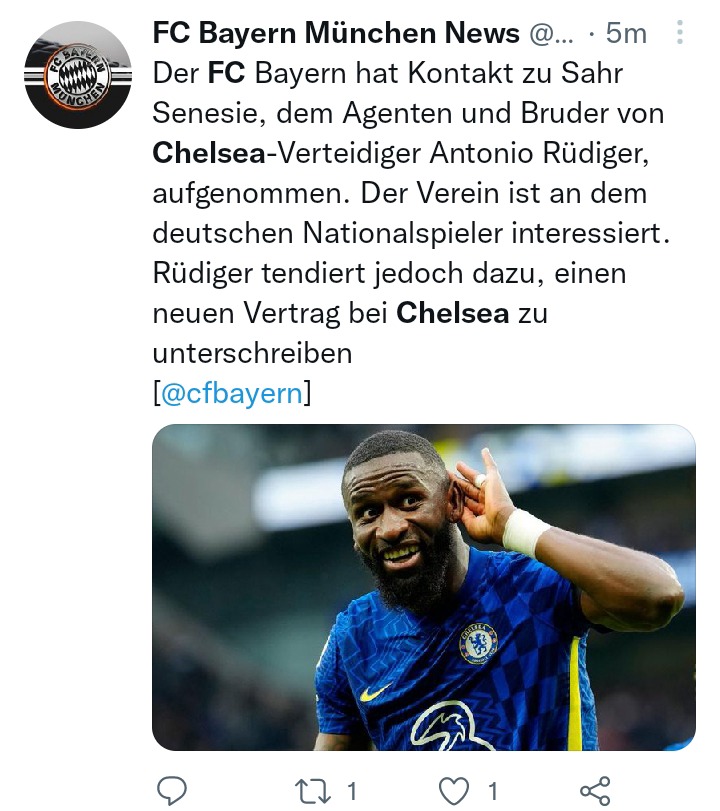Click the name 'Antonio Rüdiger' in the tweet
720x811 pixels.
click(x=536, y=154)
